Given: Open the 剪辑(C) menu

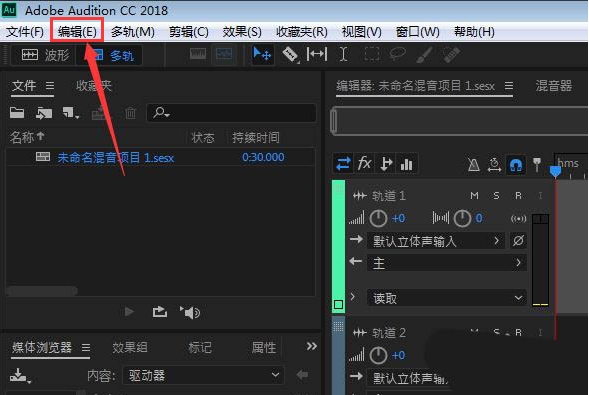Looking at the screenshot, I should coord(188,32).
